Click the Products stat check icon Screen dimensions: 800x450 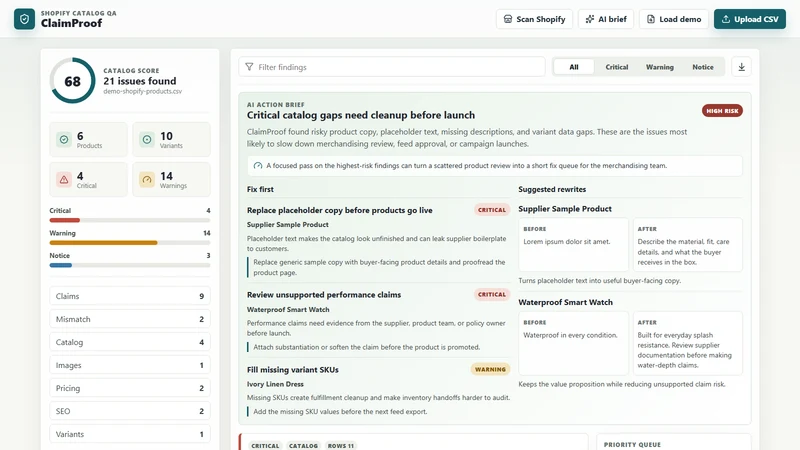tap(64, 139)
